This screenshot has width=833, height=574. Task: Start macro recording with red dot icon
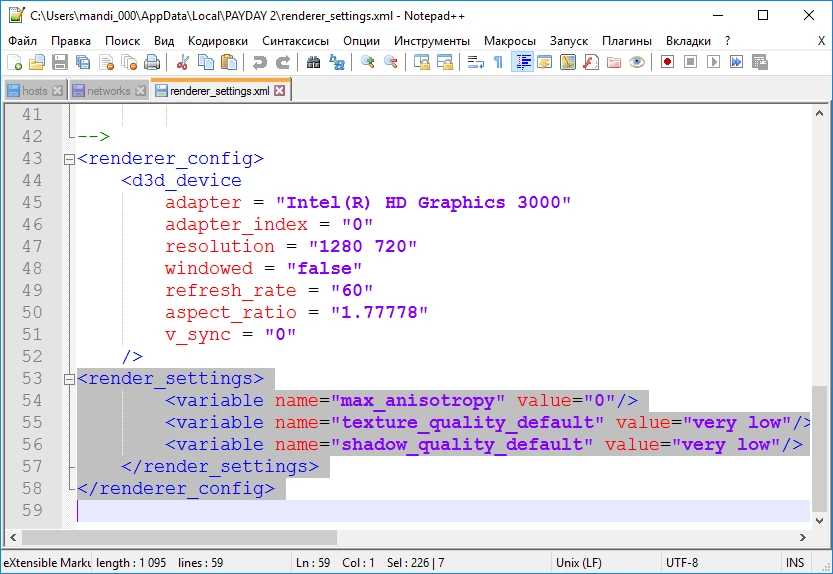[x=667, y=62]
